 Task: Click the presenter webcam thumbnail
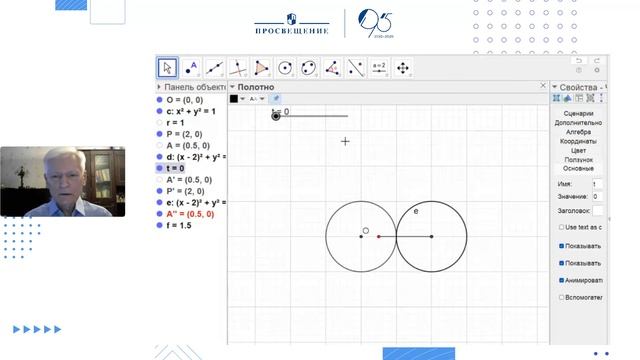tap(63, 182)
